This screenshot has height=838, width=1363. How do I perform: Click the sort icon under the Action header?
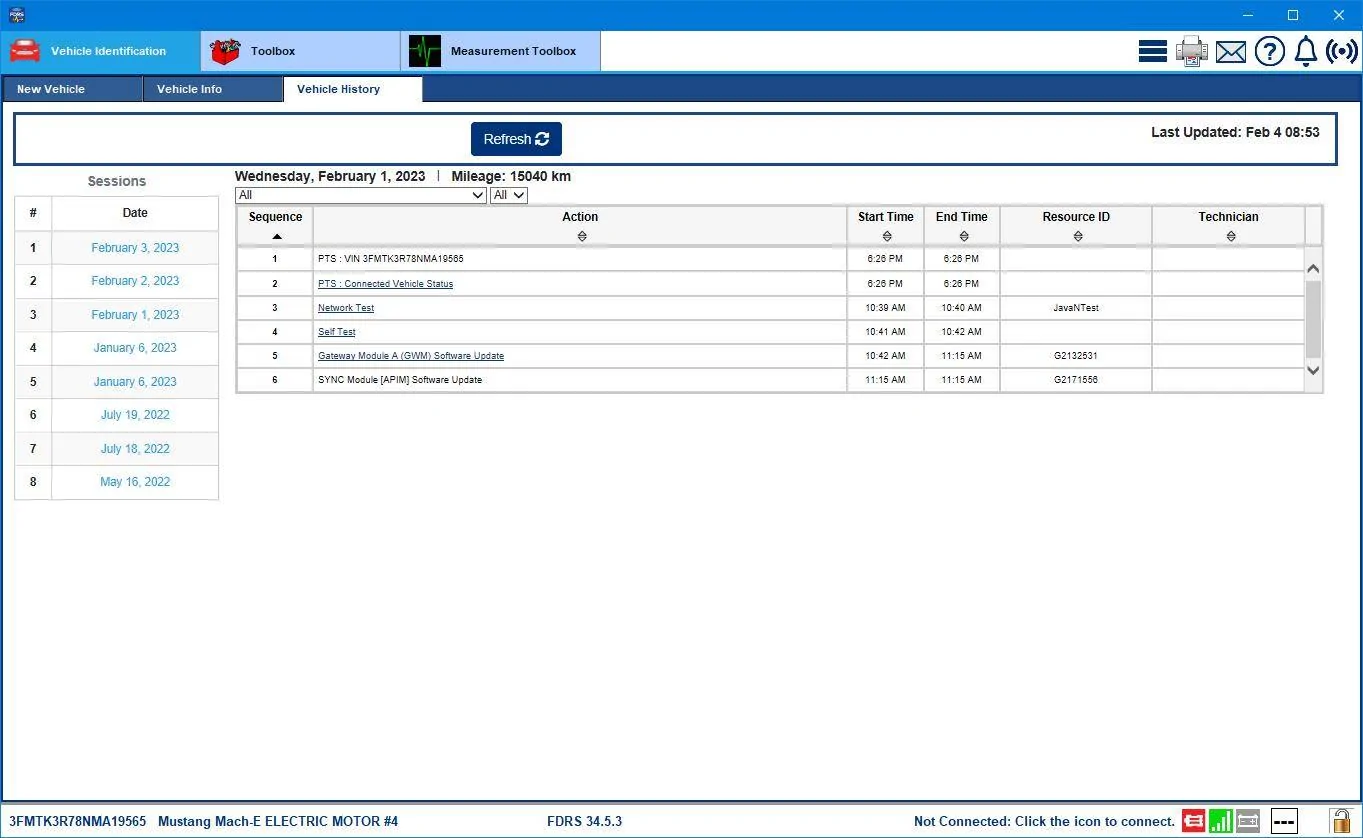pos(582,237)
